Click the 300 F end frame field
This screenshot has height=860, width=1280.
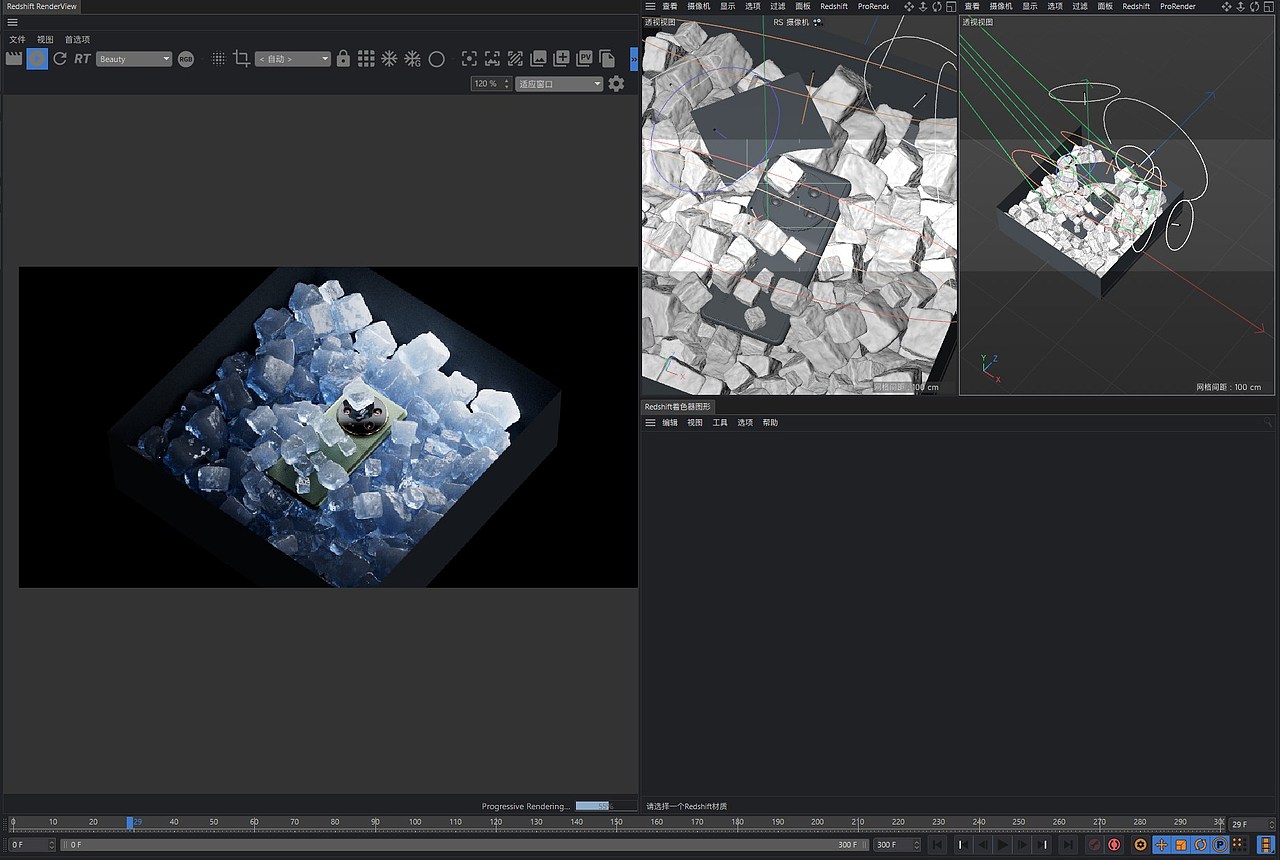pyautogui.click(x=897, y=845)
